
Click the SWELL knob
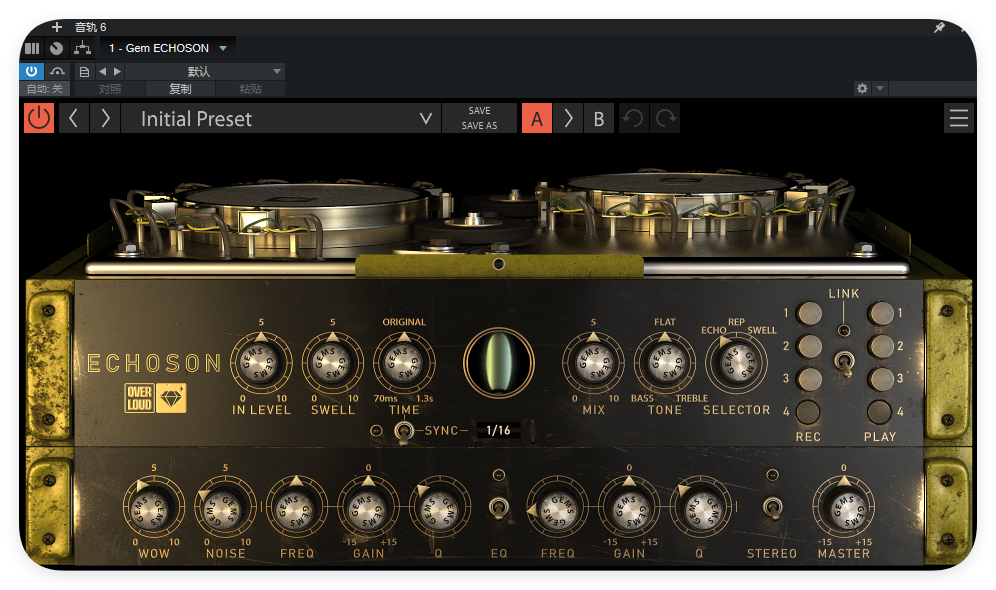click(332, 363)
